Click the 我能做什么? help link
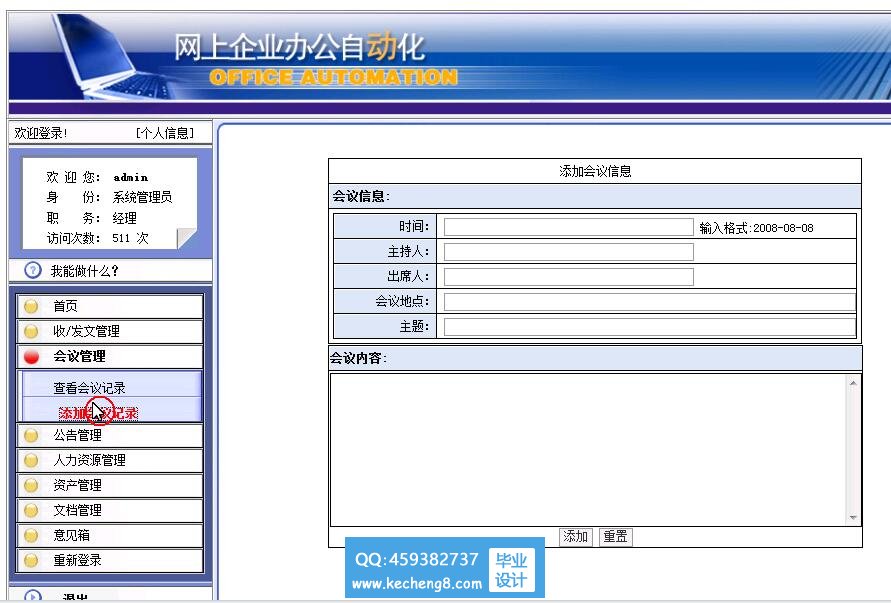The height and width of the screenshot is (603, 891). coord(84,271)
